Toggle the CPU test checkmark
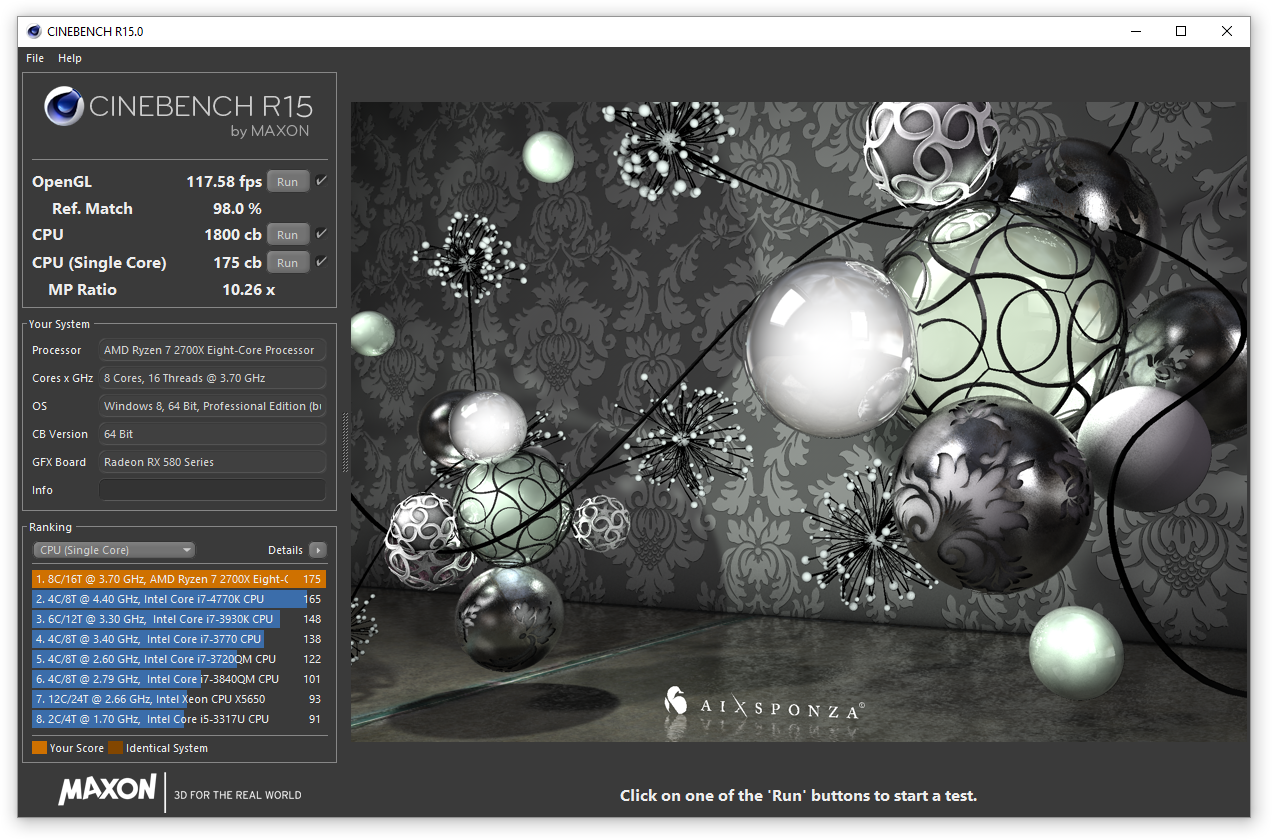Viewport: 1272px width, 840px height. [321, 234]
